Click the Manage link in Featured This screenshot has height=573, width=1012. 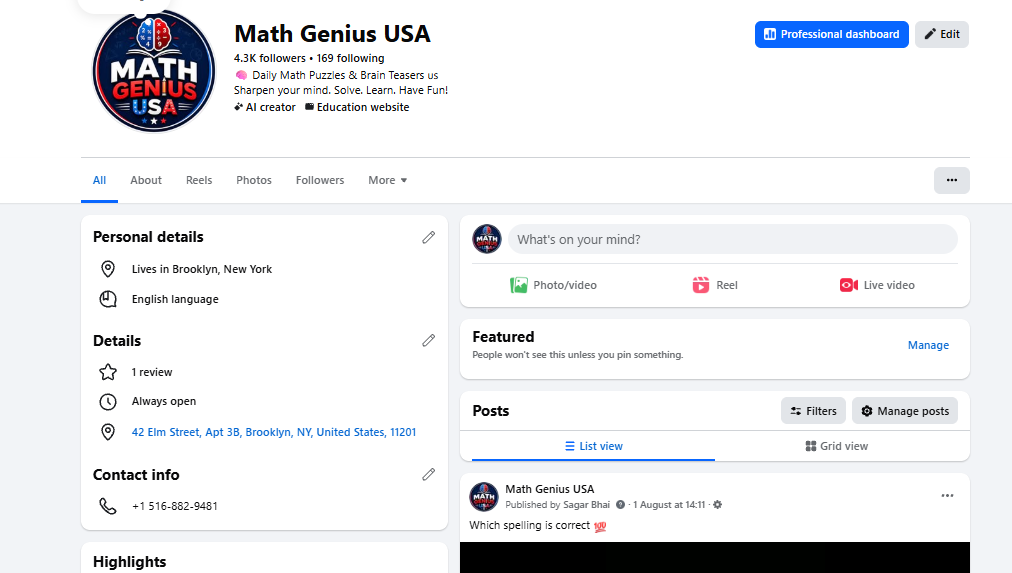pyautogui.click(x=928, y=345)
